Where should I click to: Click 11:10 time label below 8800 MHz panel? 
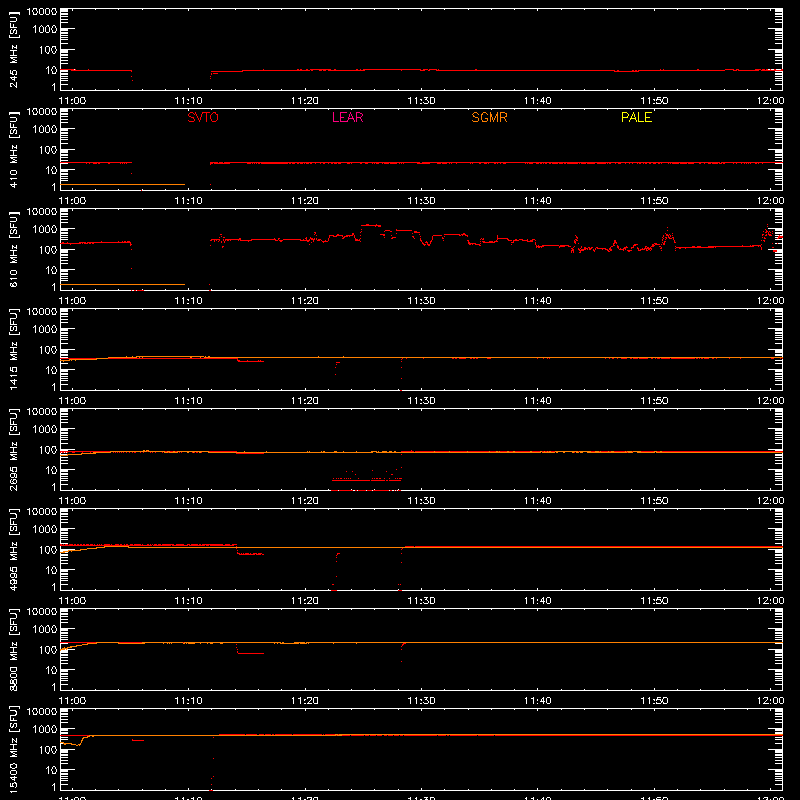click(x=188, y=701)
